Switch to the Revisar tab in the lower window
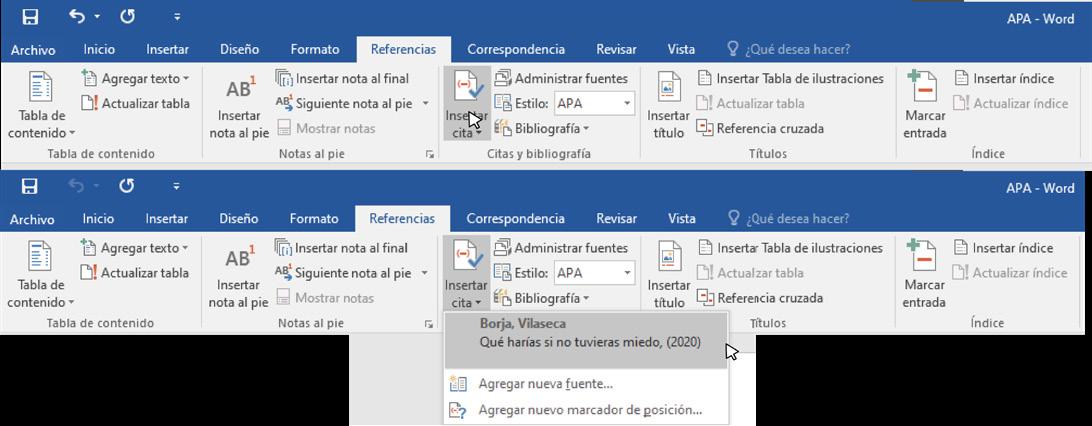The width and height of the screenshot is (1092, 426). (x=616, y=219)
